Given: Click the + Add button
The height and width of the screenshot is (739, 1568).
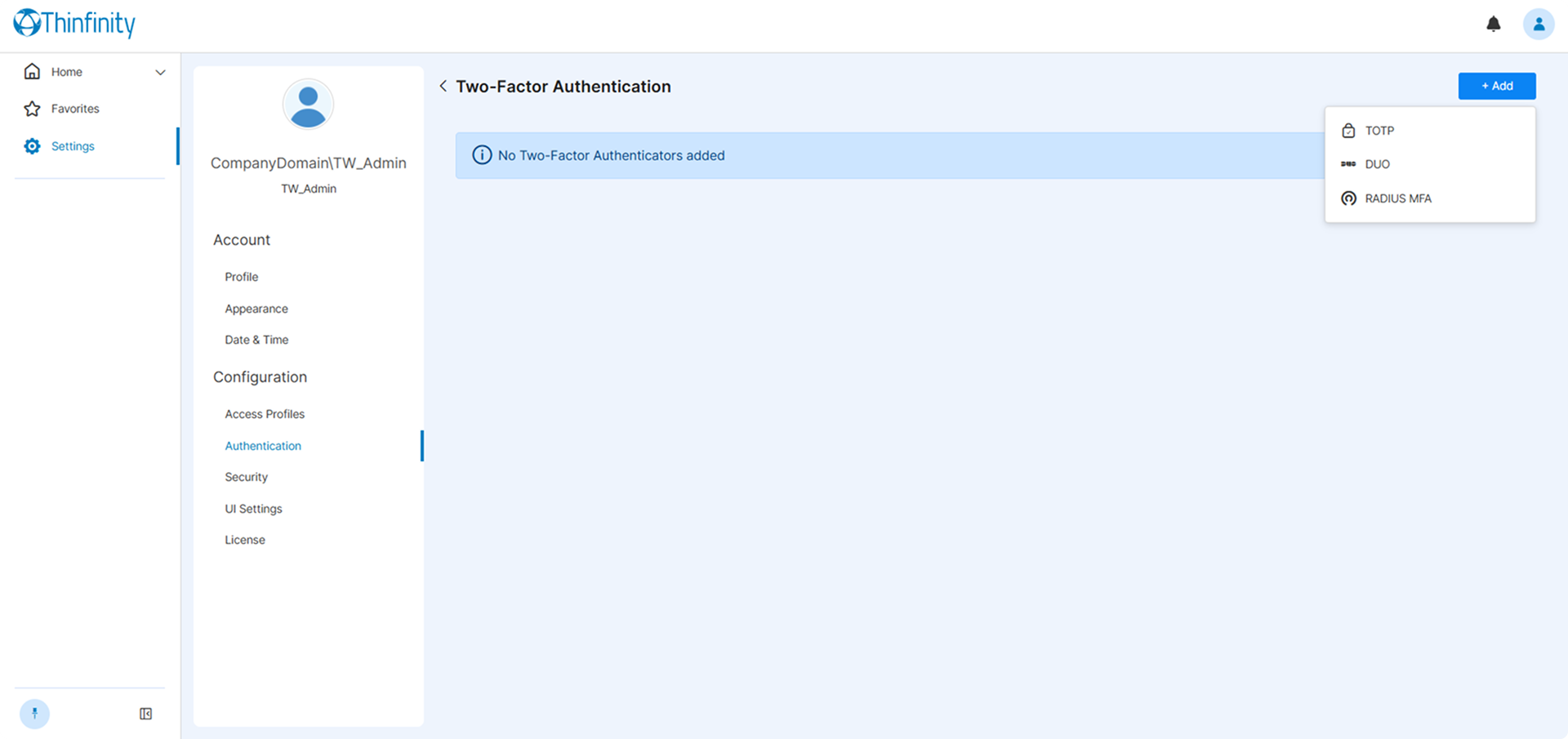Looking at the screenshot, I should point(1496,86).
